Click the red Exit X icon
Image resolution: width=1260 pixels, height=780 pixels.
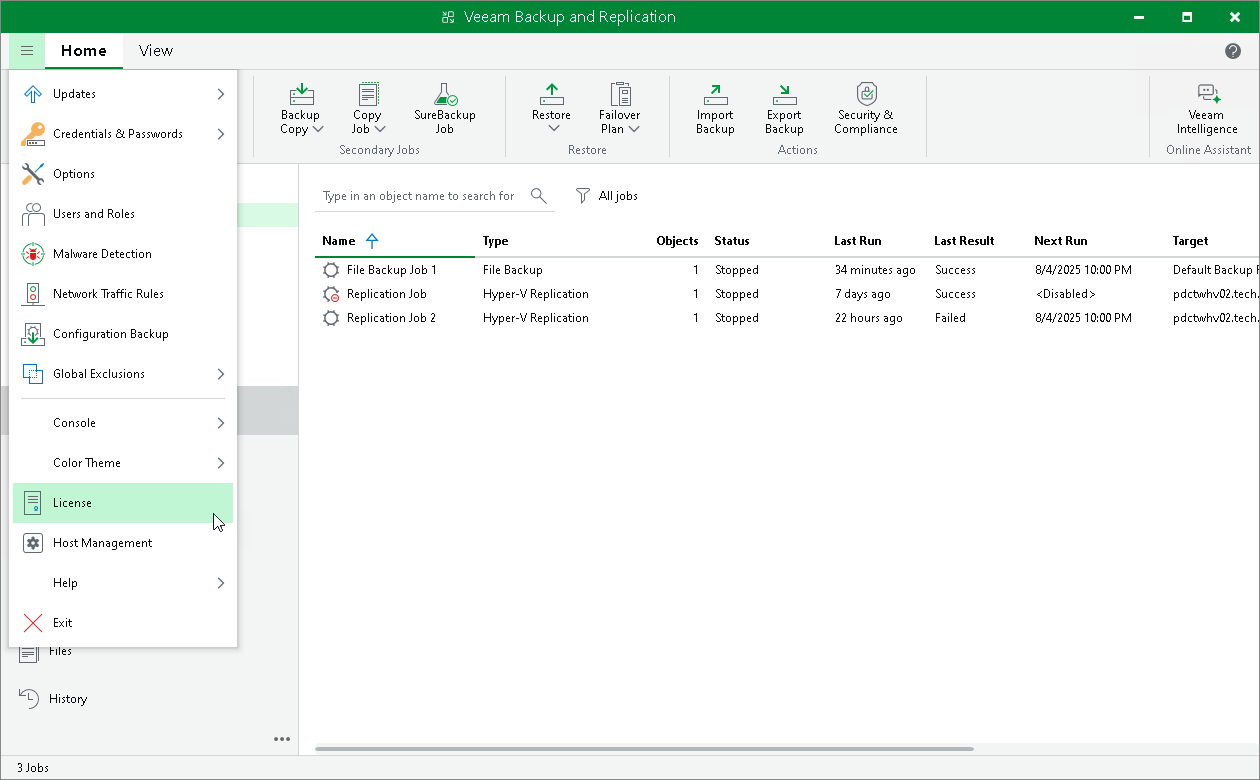click(33, 623)
